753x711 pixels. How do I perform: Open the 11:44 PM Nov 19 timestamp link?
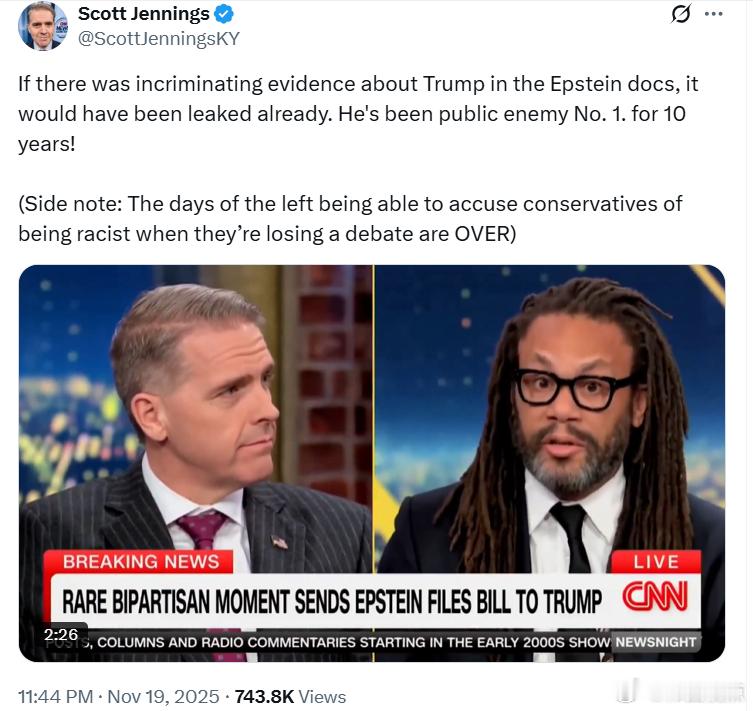[x=118, y=696]
